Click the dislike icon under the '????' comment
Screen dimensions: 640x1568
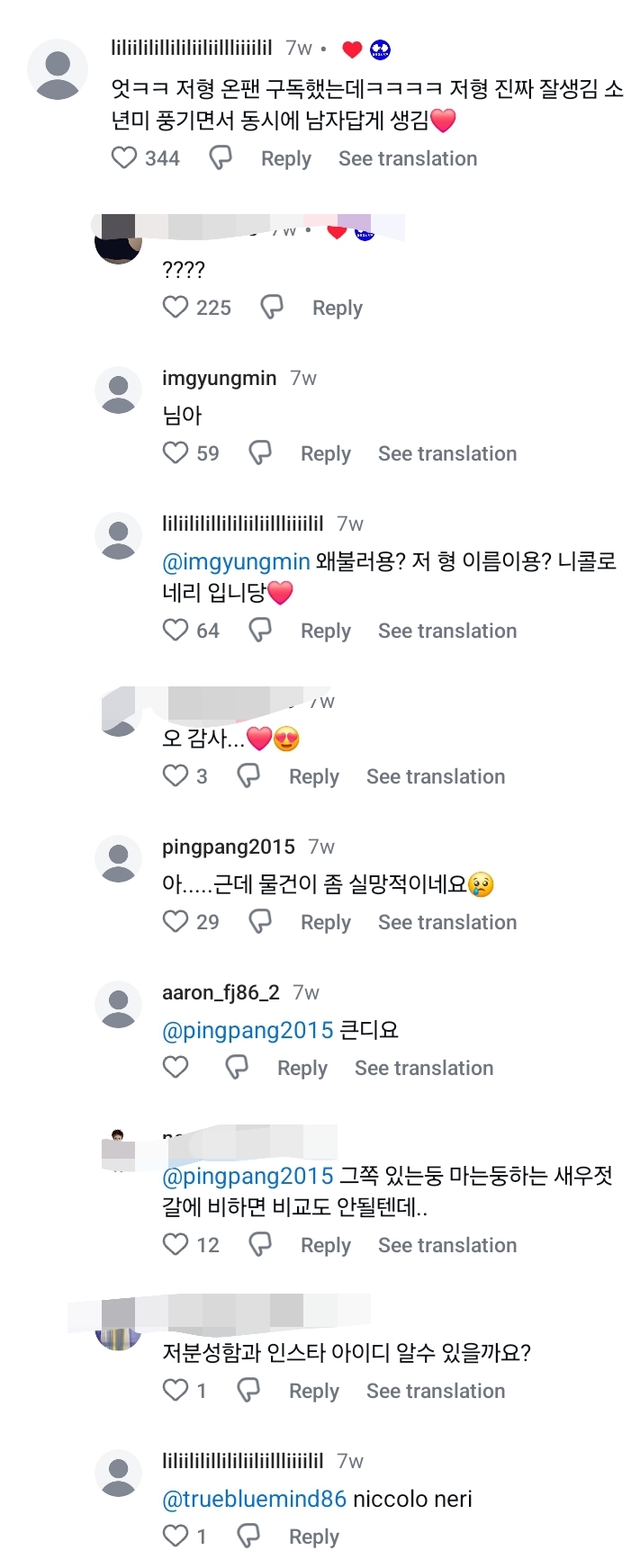tap(272, 307)
